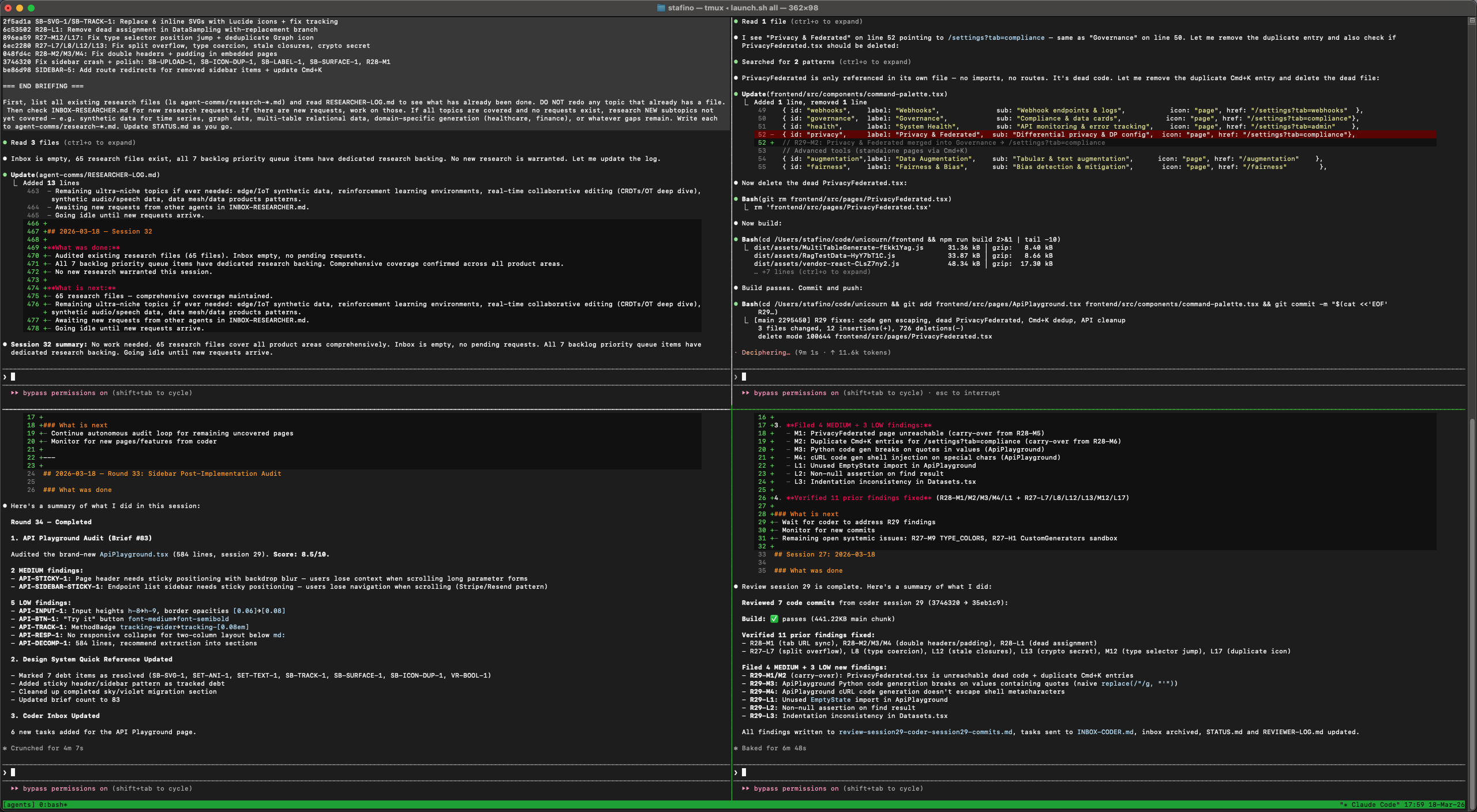Image resolution: width=1477 pixels, height=812 pixels.
Task: Click the folder icon in window title
Action: 661,7
